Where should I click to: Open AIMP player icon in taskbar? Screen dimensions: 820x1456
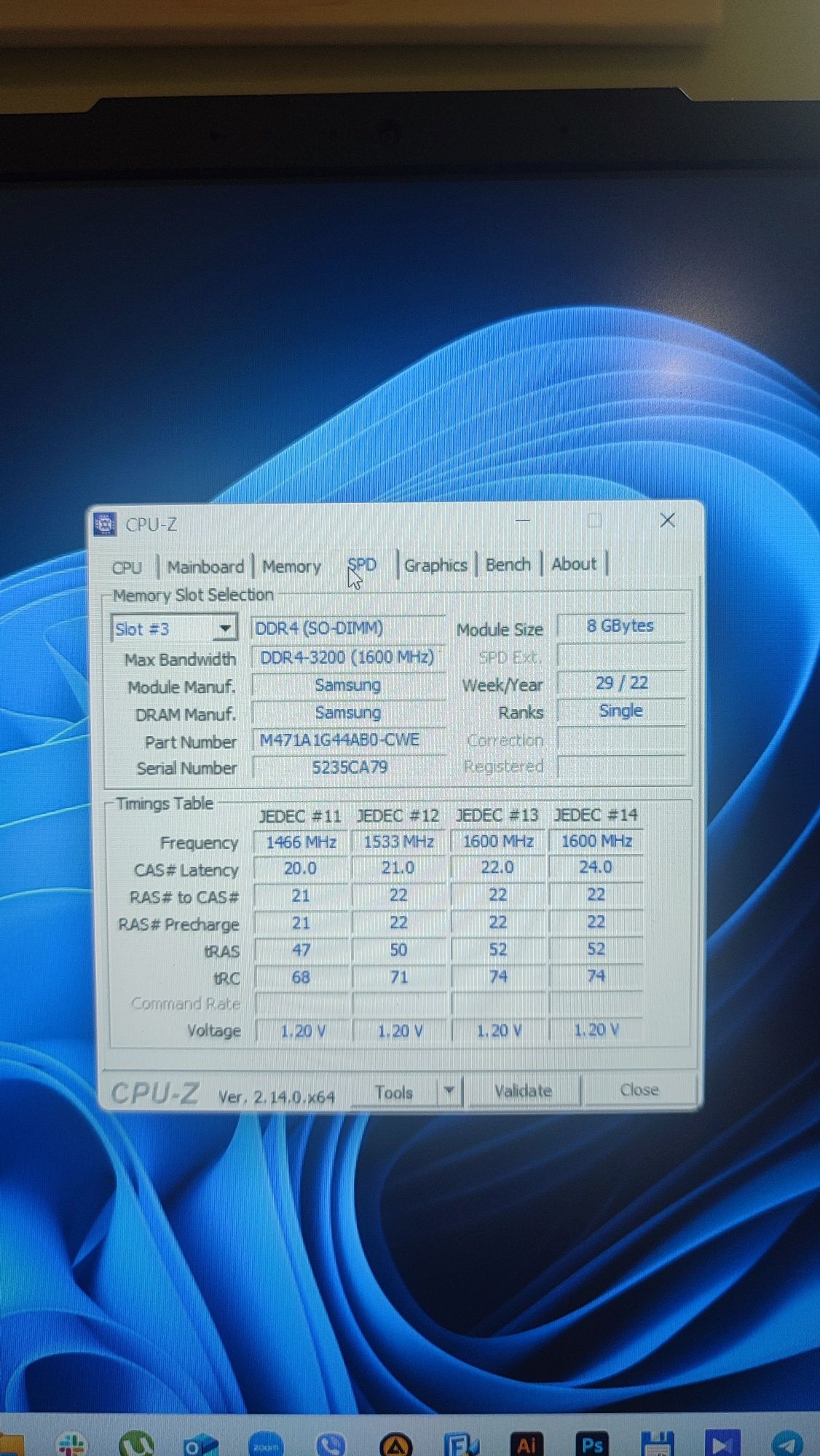tap(396, 1445)
